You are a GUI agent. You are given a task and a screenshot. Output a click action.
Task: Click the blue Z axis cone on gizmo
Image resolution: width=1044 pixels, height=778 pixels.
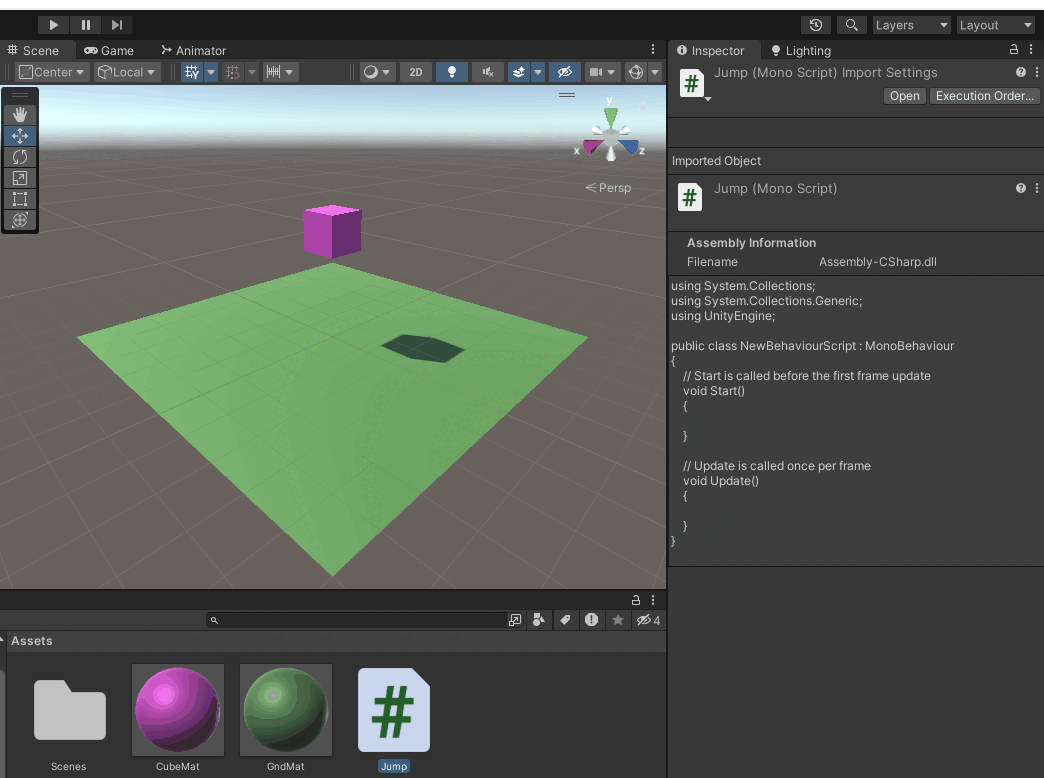click(629, 146)
